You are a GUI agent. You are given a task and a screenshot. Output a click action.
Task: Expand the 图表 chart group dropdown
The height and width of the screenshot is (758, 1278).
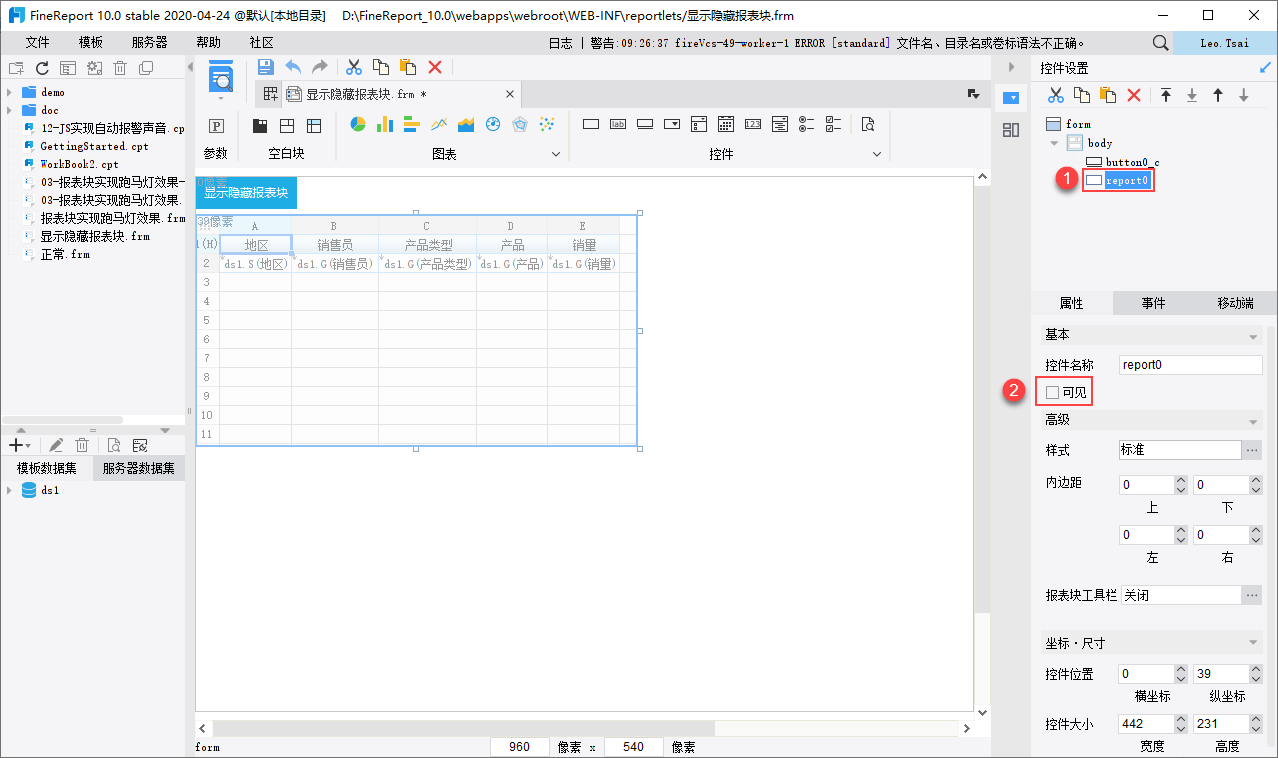[556, 154]
